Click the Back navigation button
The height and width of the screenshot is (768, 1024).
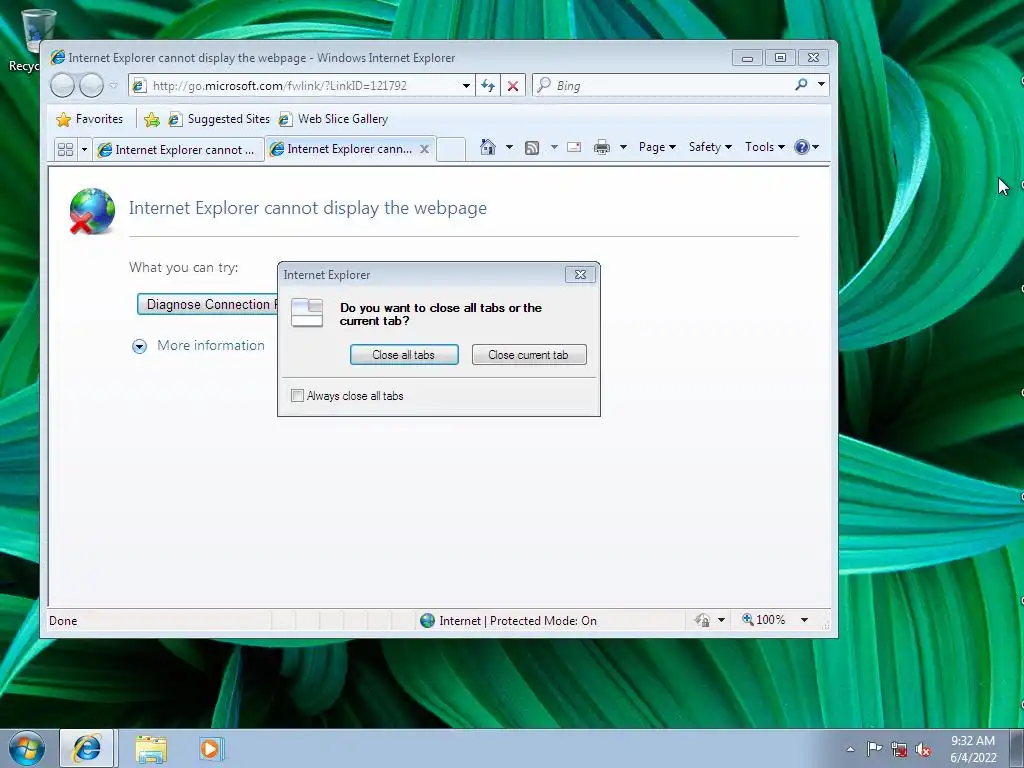63,86
